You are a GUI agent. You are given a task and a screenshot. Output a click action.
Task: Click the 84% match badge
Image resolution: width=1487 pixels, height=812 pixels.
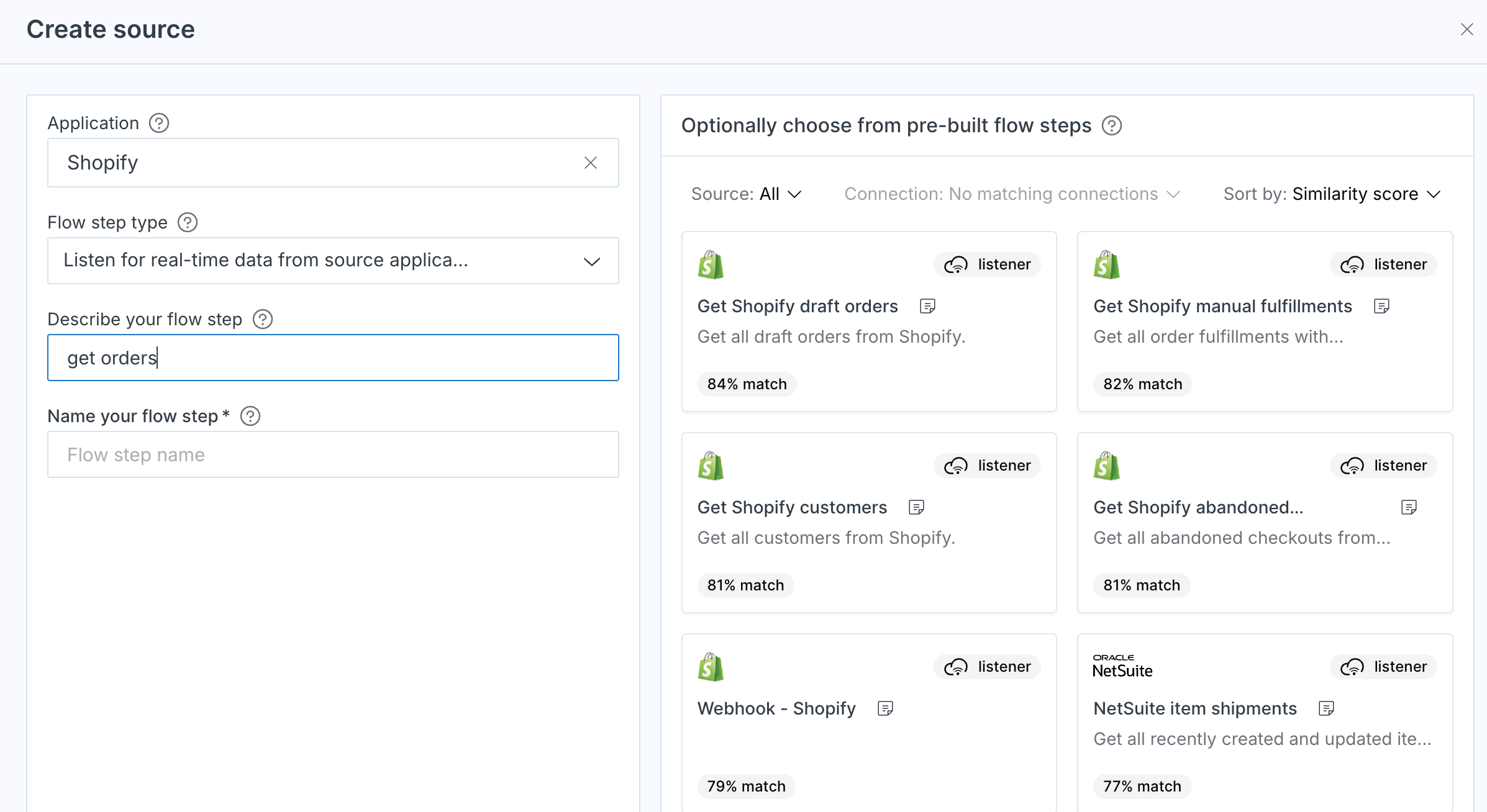point(747,384)
